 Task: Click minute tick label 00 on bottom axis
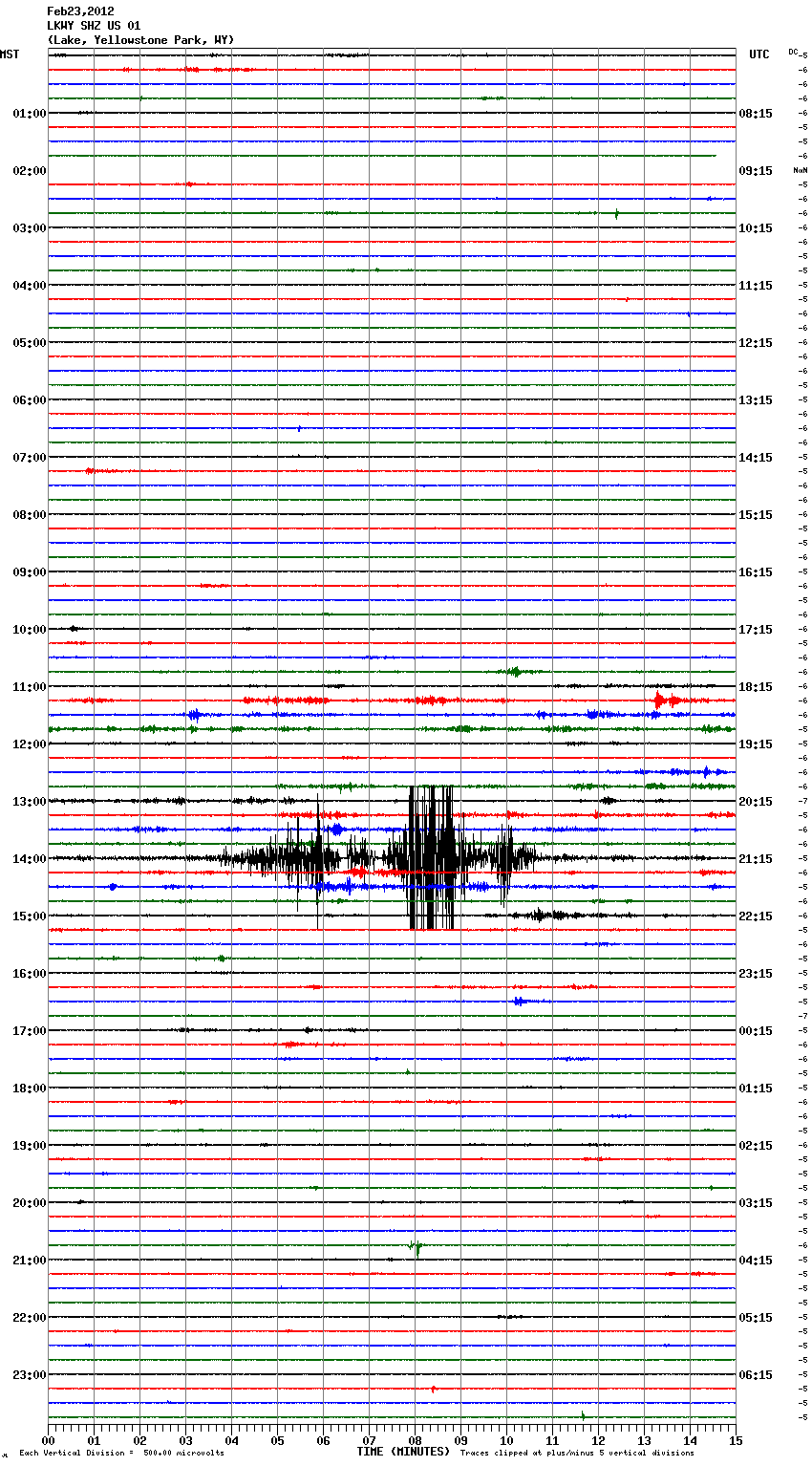coord(48,1440)
